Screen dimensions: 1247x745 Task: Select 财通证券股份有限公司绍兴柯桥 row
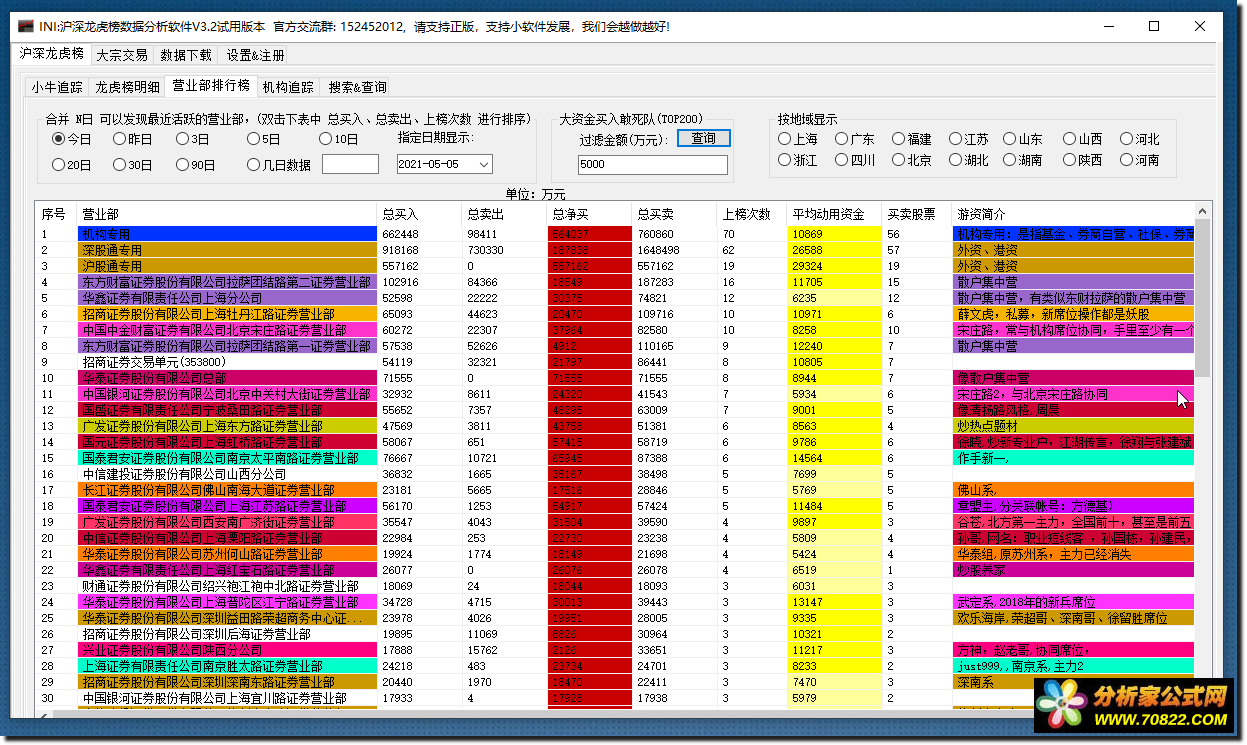(616, 586)
